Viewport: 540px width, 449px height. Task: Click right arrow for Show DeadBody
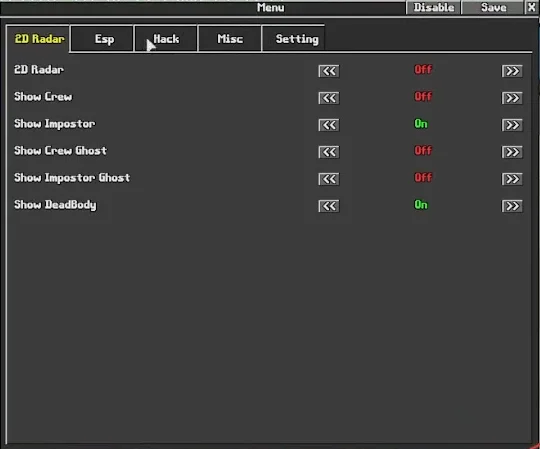[512, 206]
